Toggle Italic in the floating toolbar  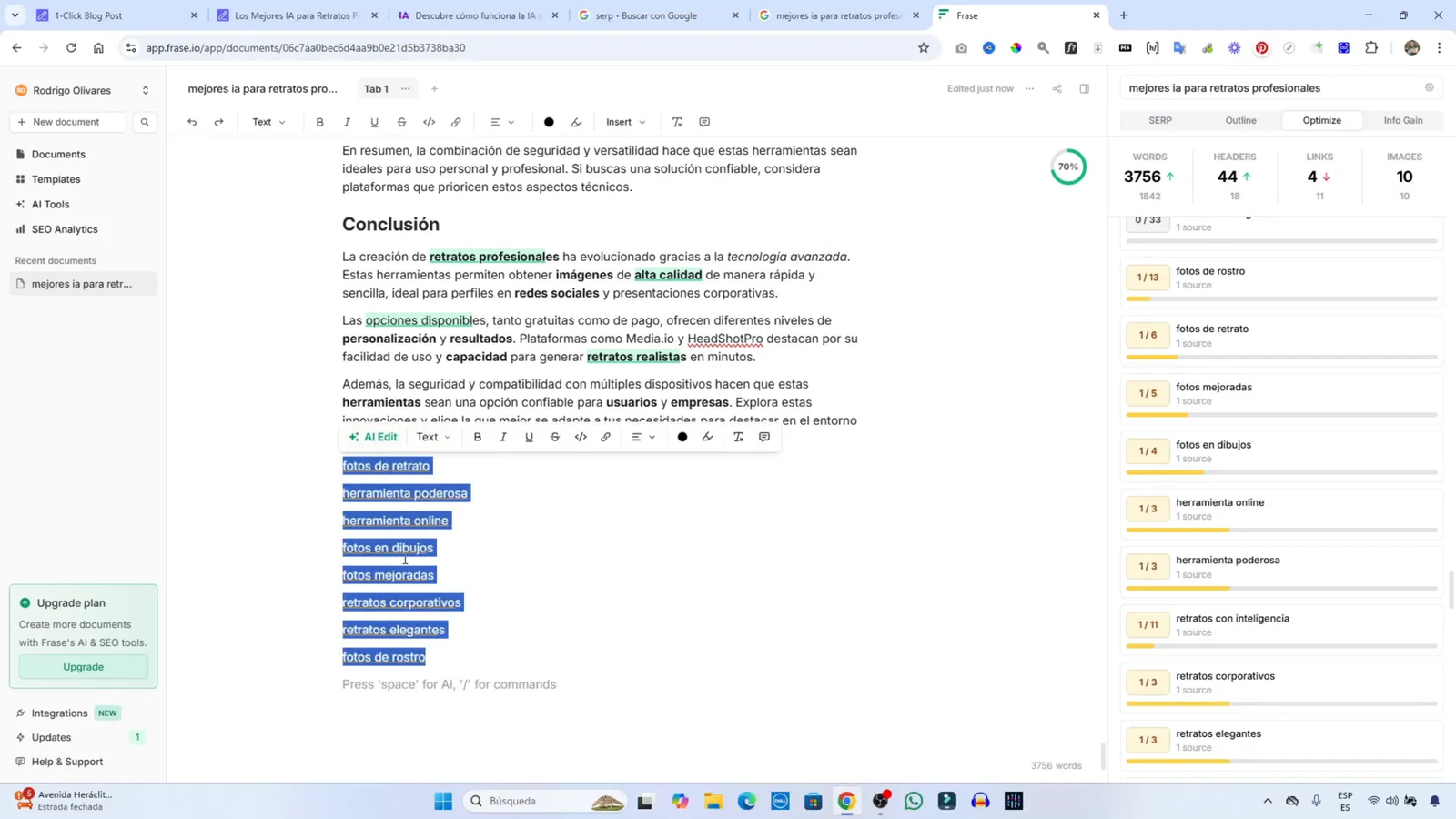(503, 437)
